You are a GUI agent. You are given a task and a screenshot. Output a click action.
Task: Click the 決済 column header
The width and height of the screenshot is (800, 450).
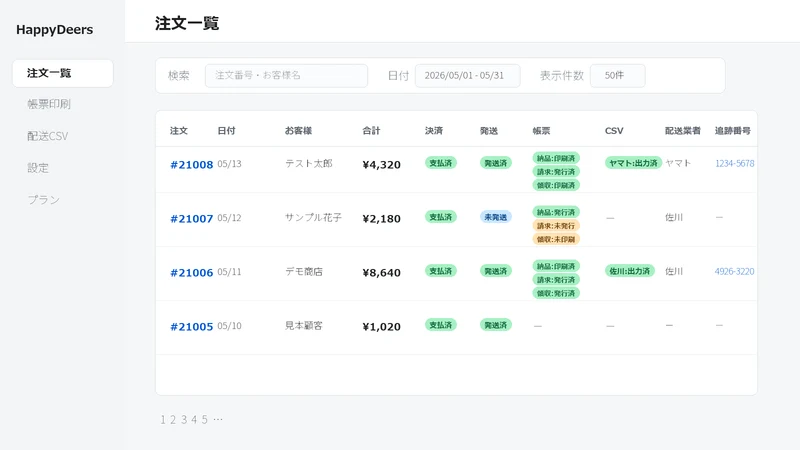point(434,131)
